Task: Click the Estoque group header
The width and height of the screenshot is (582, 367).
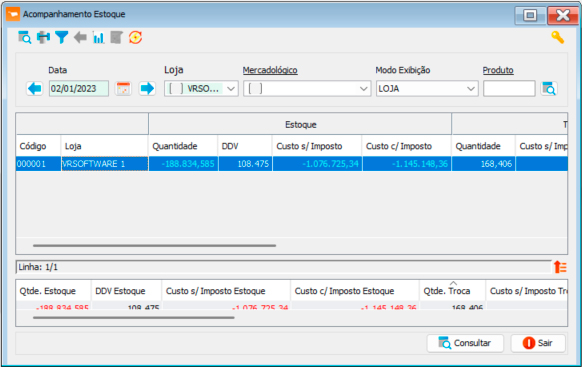Action: (300, 124)
